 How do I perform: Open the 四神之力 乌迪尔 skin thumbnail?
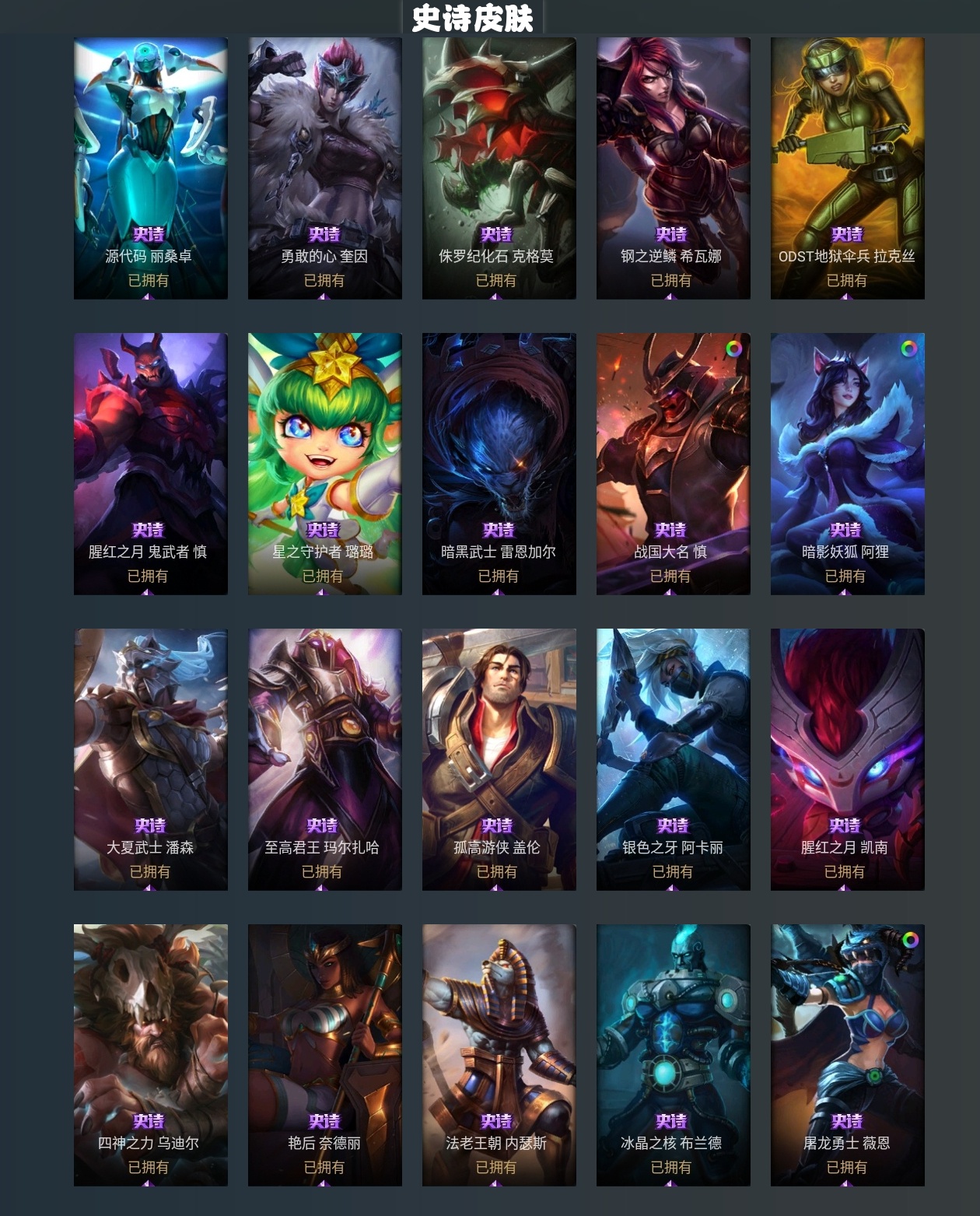coord(151,1055)
